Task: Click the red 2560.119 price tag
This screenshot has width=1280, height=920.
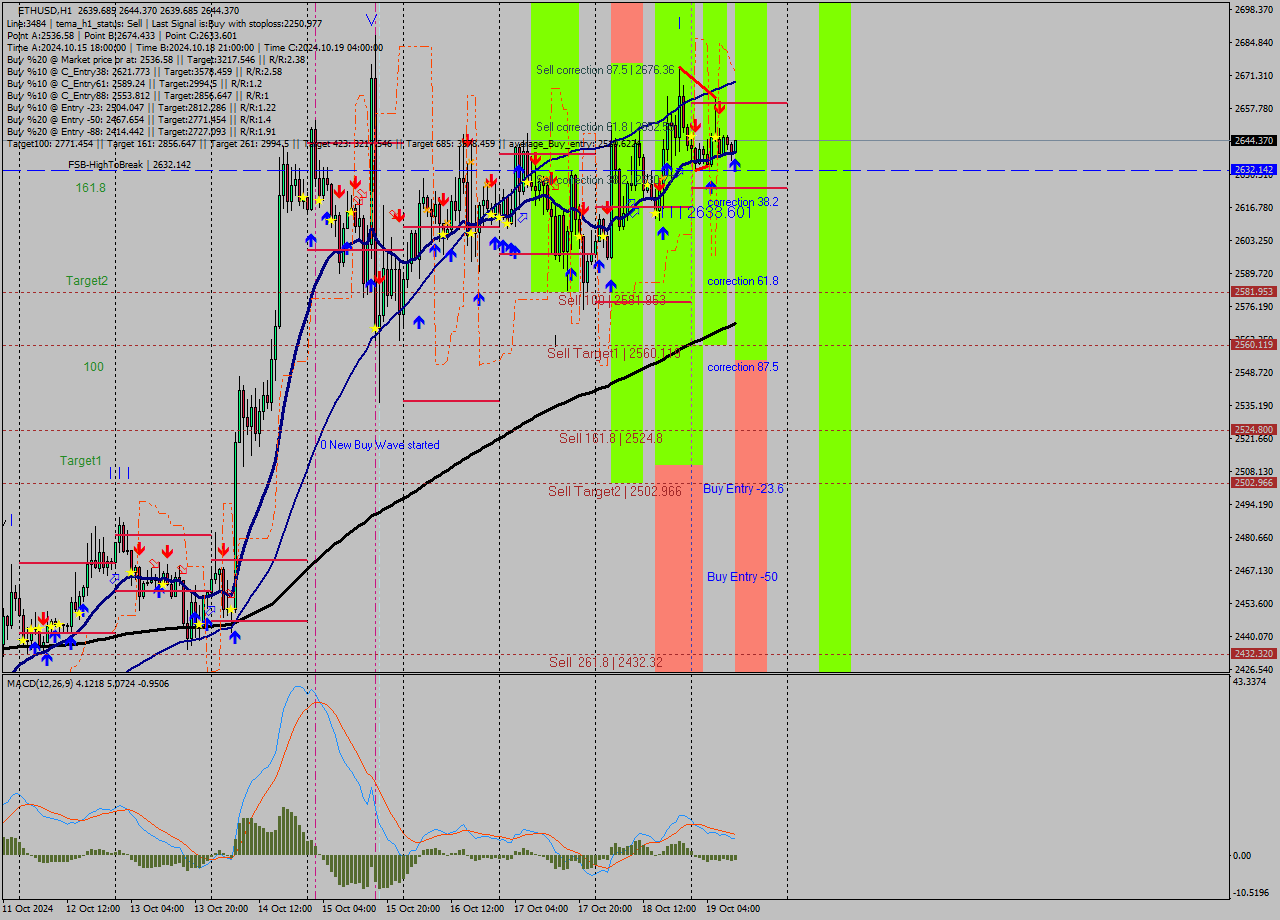Action: pyautogui.click(x=1254, y=345)
